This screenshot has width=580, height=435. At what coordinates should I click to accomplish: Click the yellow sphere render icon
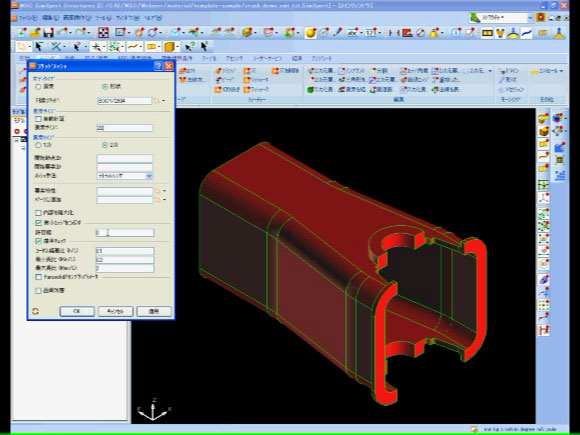tap(310, 33)
